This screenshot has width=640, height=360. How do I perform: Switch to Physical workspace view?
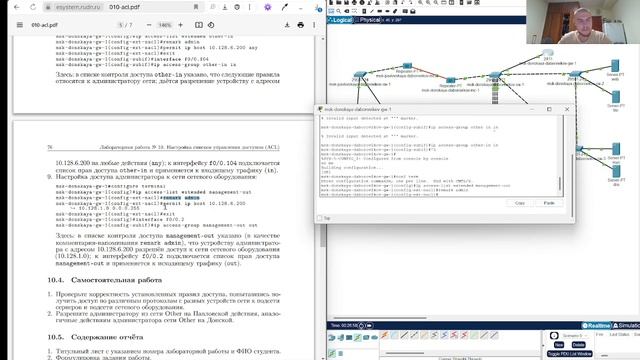(x=367, y=20)
